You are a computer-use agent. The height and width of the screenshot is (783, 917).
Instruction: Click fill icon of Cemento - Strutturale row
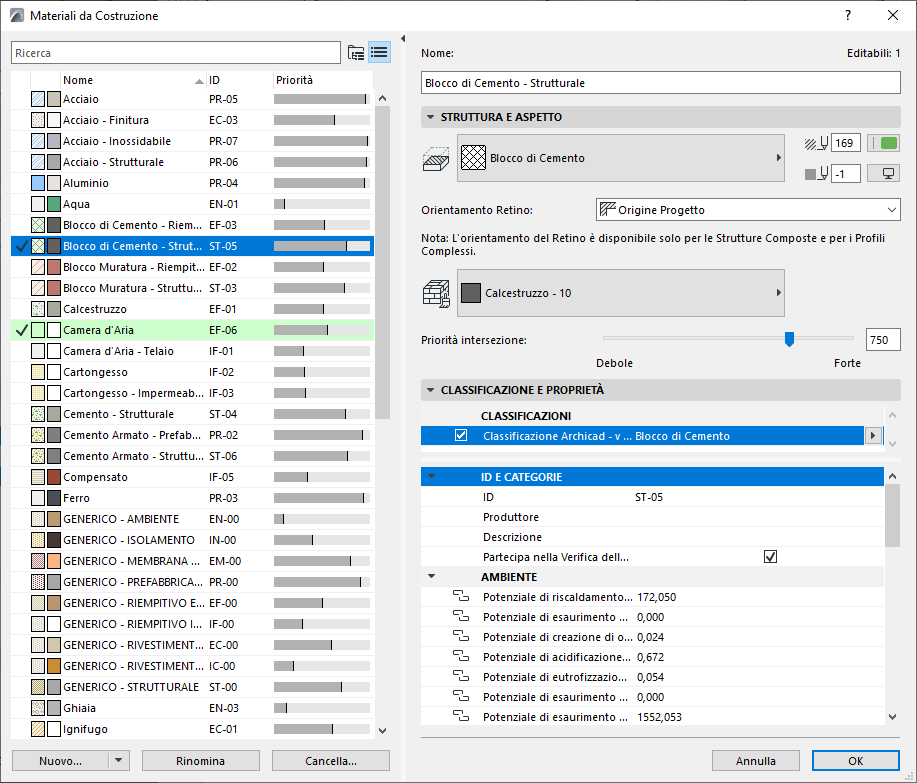coord(38,414)
